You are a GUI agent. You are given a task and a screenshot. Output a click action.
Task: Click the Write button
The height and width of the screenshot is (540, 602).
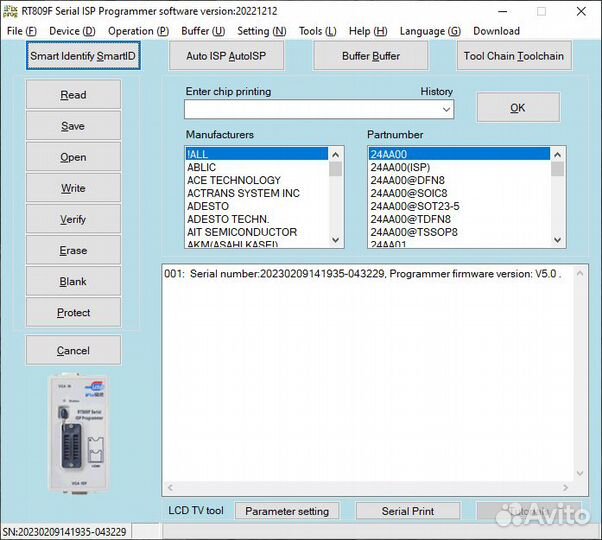click(x=73, y=188)
